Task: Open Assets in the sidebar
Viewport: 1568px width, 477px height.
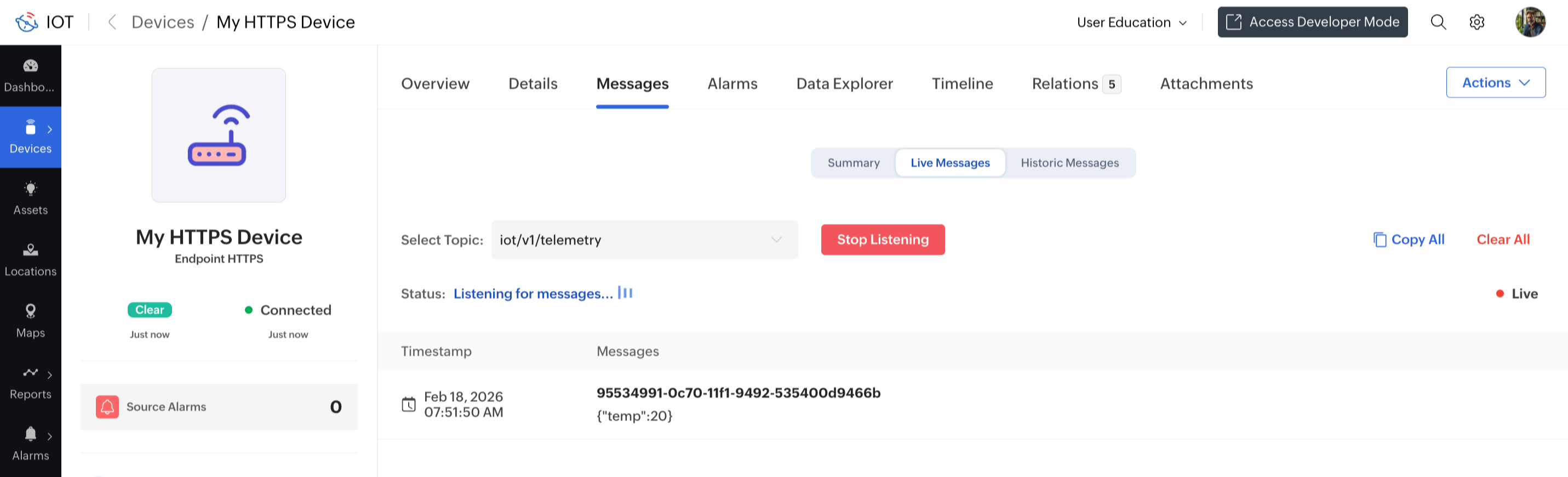Action: [31, 197]
